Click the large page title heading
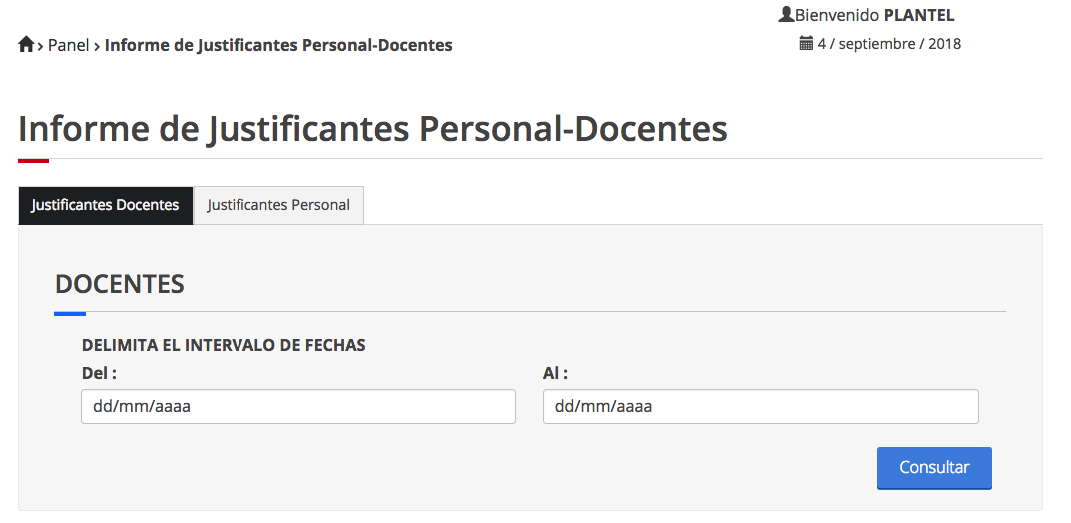 372,129
